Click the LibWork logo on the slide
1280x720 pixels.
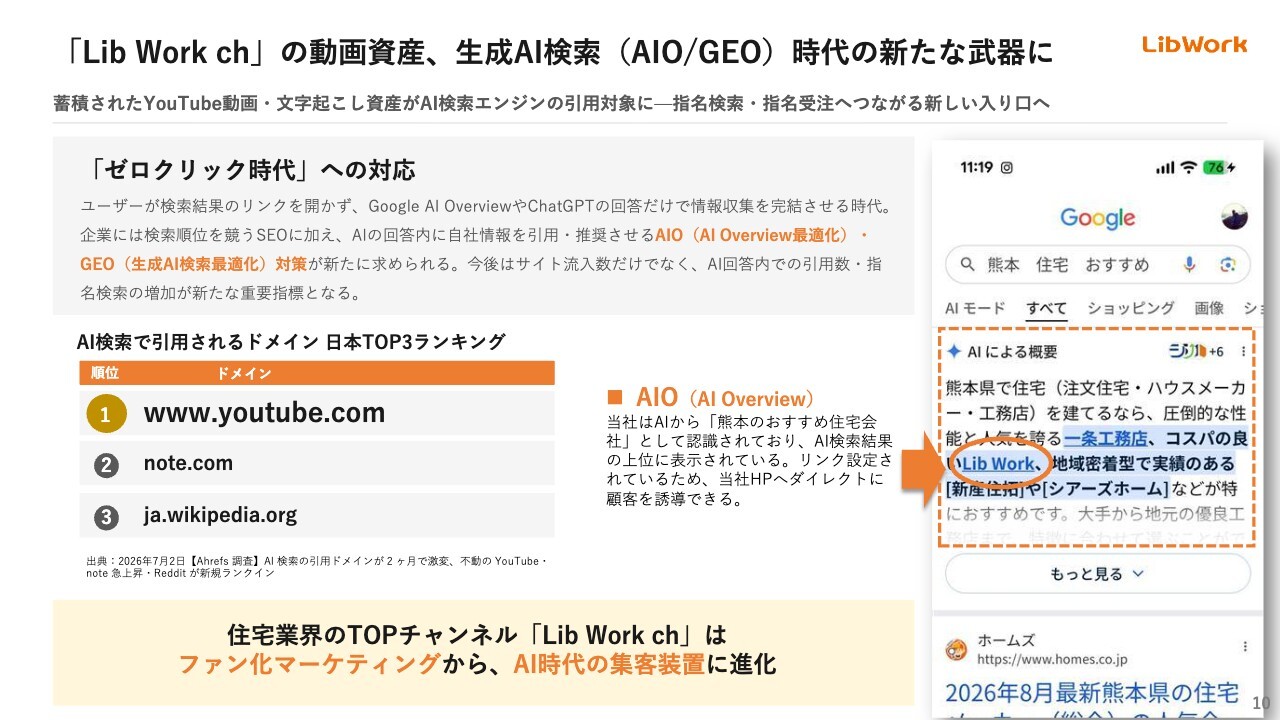click(x=1195, y=44)
